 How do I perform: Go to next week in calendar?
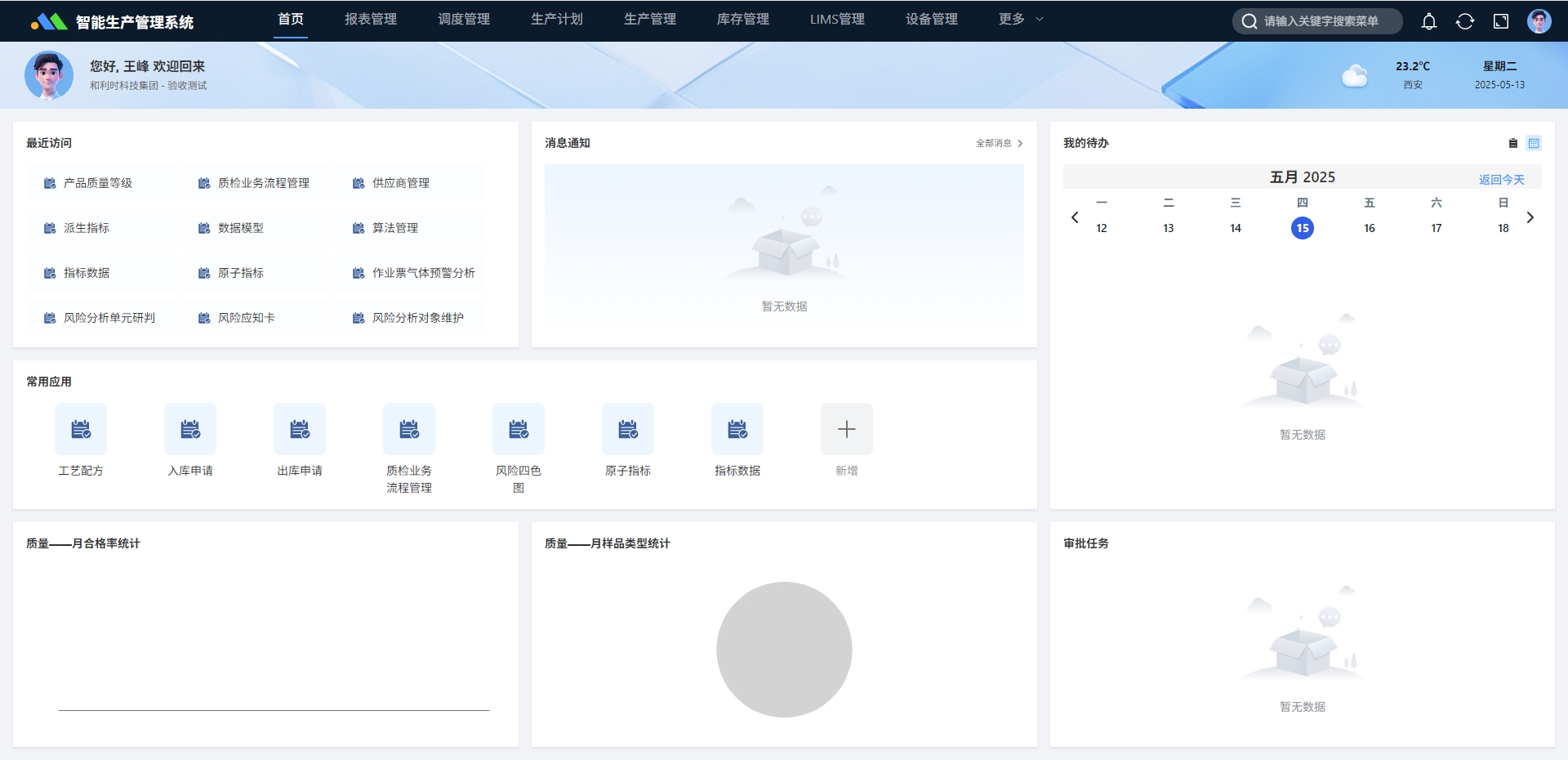click(1530, 217)
